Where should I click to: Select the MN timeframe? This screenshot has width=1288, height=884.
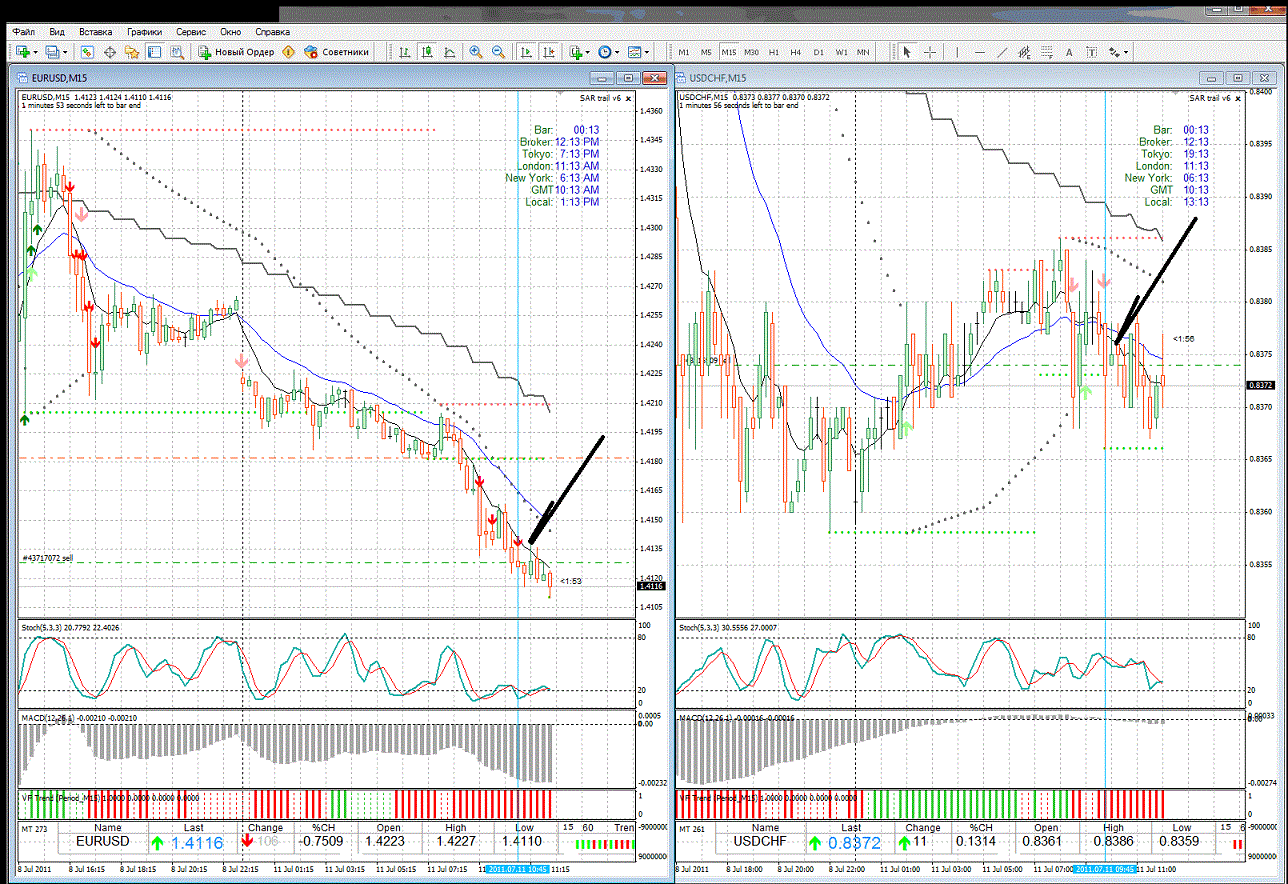pos(863,51)
